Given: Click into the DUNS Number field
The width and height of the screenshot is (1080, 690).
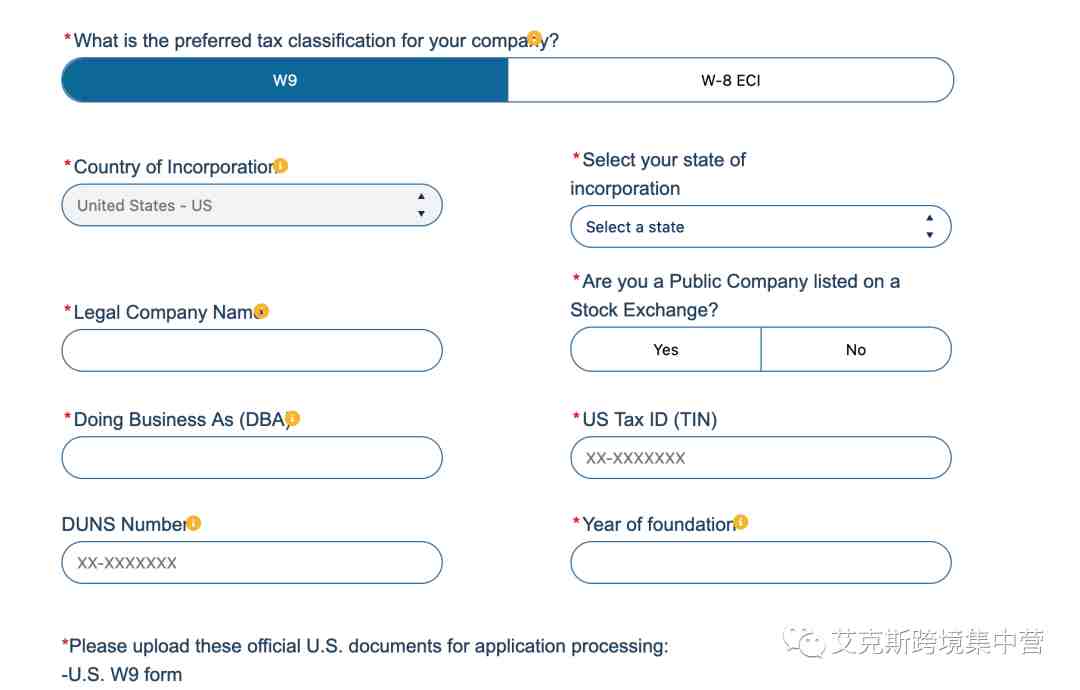Looking at the screenshot, I should [x=252, y=562].
